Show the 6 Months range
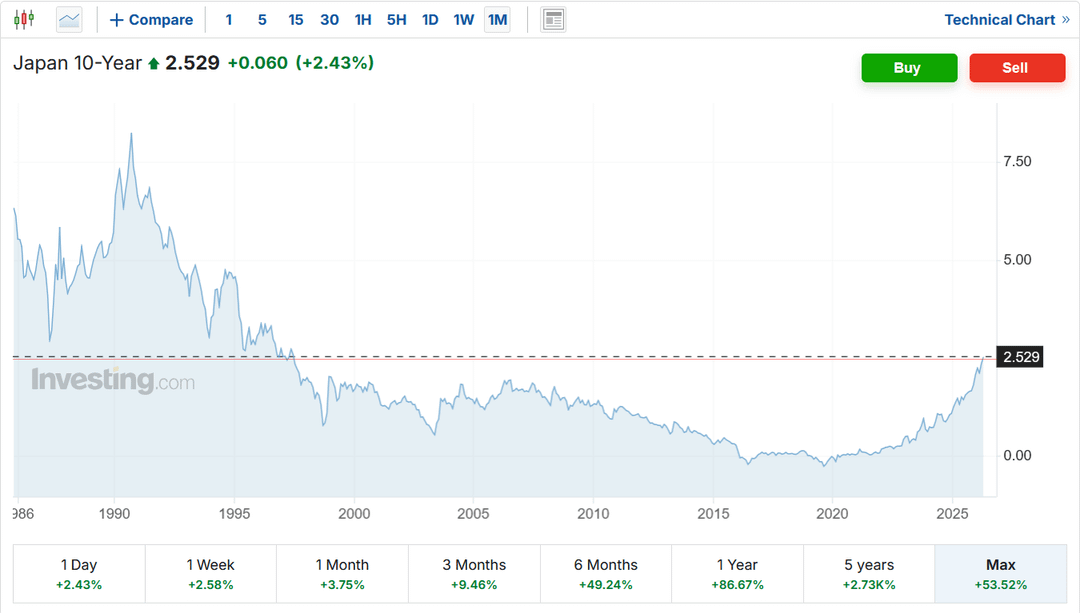The height and width of the screenshot is (613, 1080). tap(605, 574)
